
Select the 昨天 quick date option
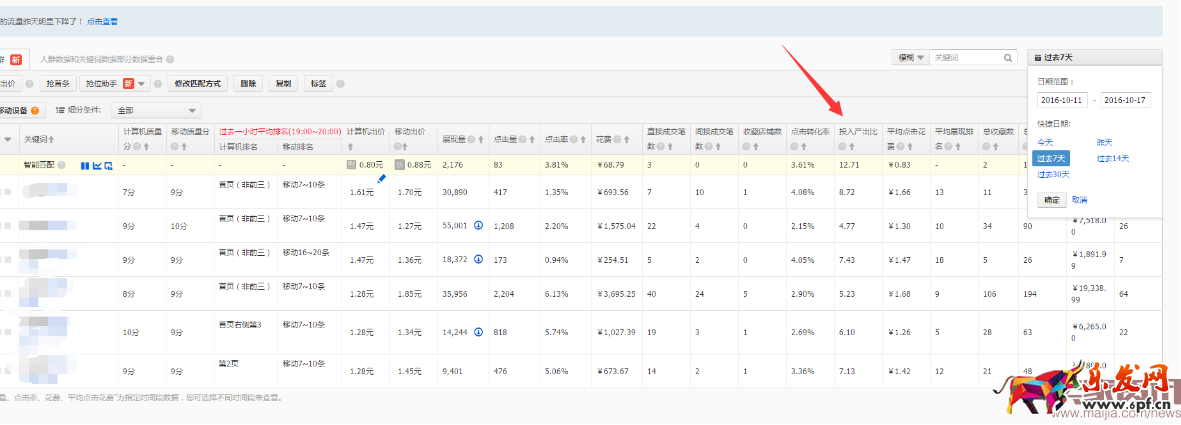coord(1104,142)
